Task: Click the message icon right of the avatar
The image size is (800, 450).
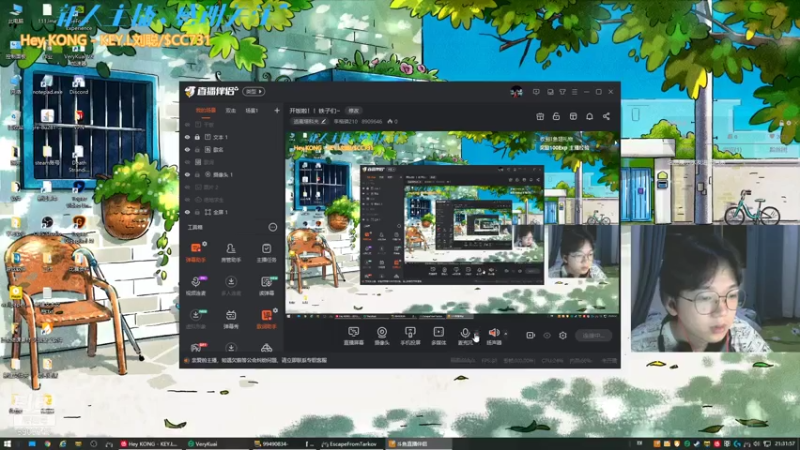Action: click(536, 92)
